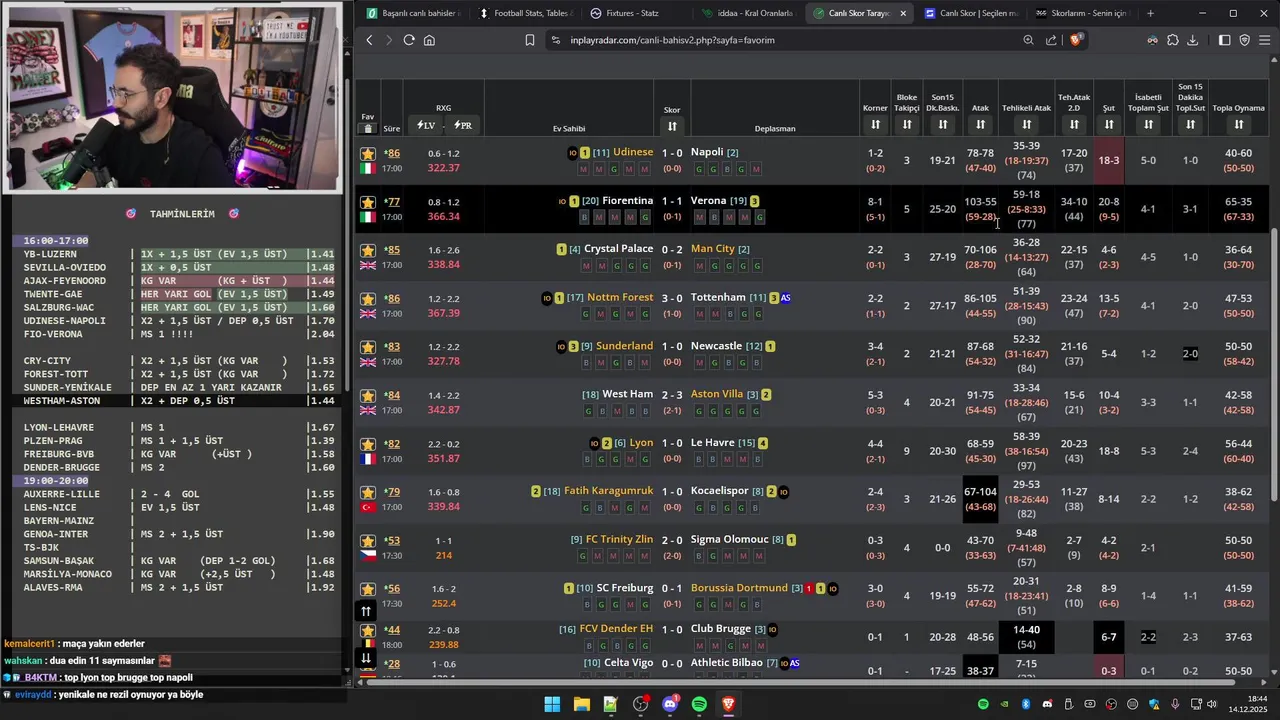This screenshot has width=1280, height=720.
Task: Open browser extensions puzzle icon
Action: pos(1173,40)
